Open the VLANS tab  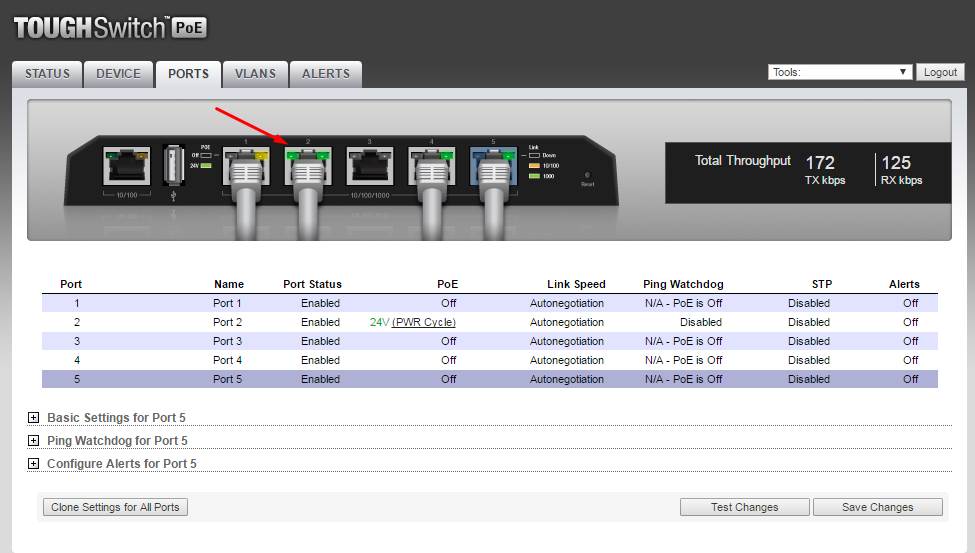coord(255,74)
